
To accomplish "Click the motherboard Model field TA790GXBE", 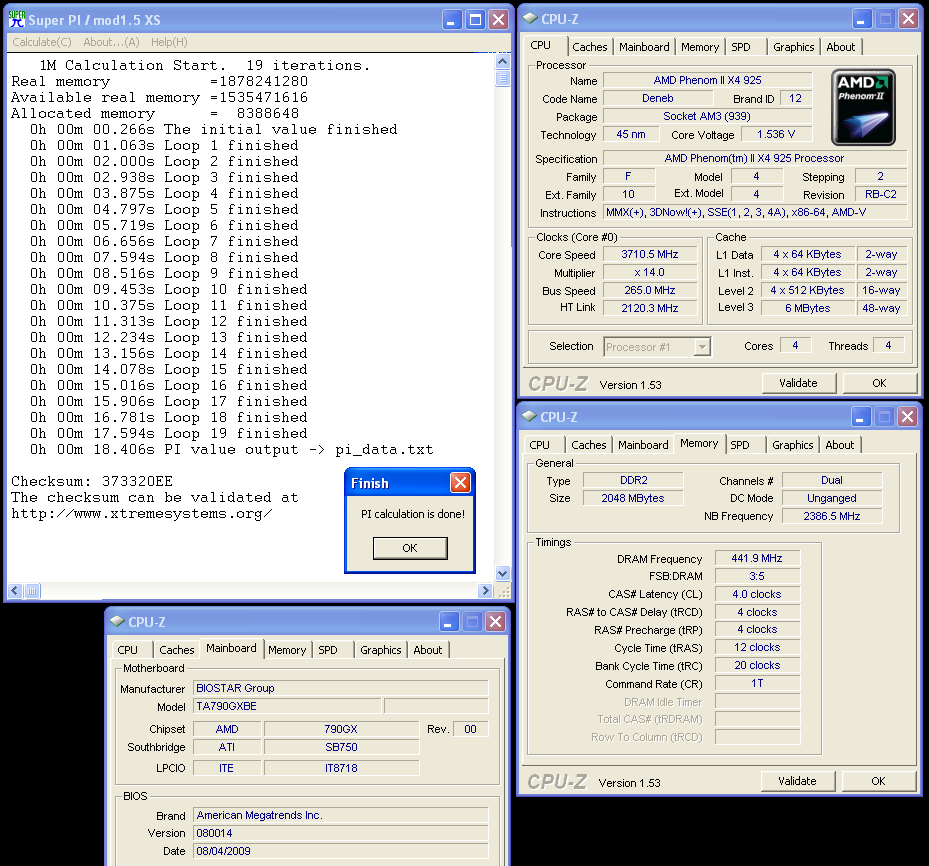I will tap(287, 706).
